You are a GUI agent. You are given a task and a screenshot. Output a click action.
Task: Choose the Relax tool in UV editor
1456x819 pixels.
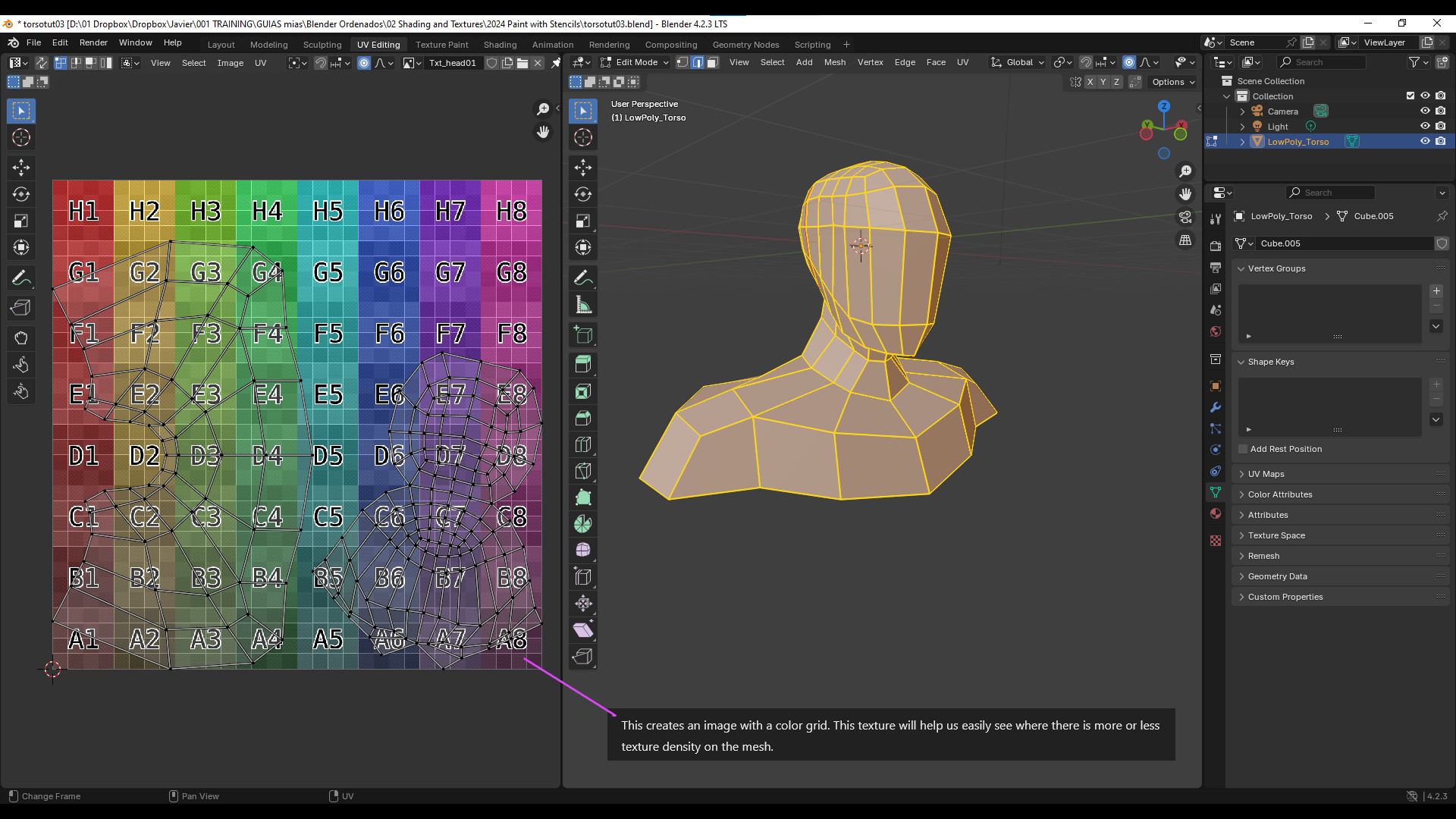click(21, 365)
